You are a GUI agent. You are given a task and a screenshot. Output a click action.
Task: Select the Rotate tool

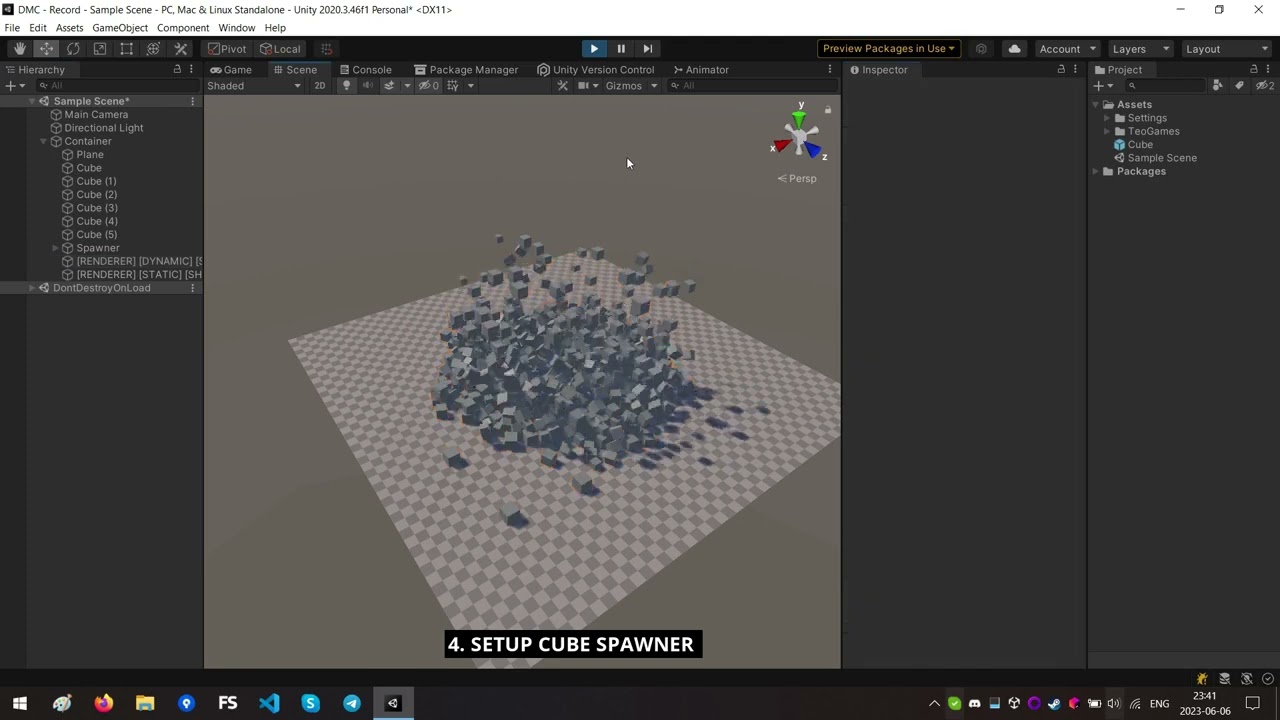[x=73, y=49]
